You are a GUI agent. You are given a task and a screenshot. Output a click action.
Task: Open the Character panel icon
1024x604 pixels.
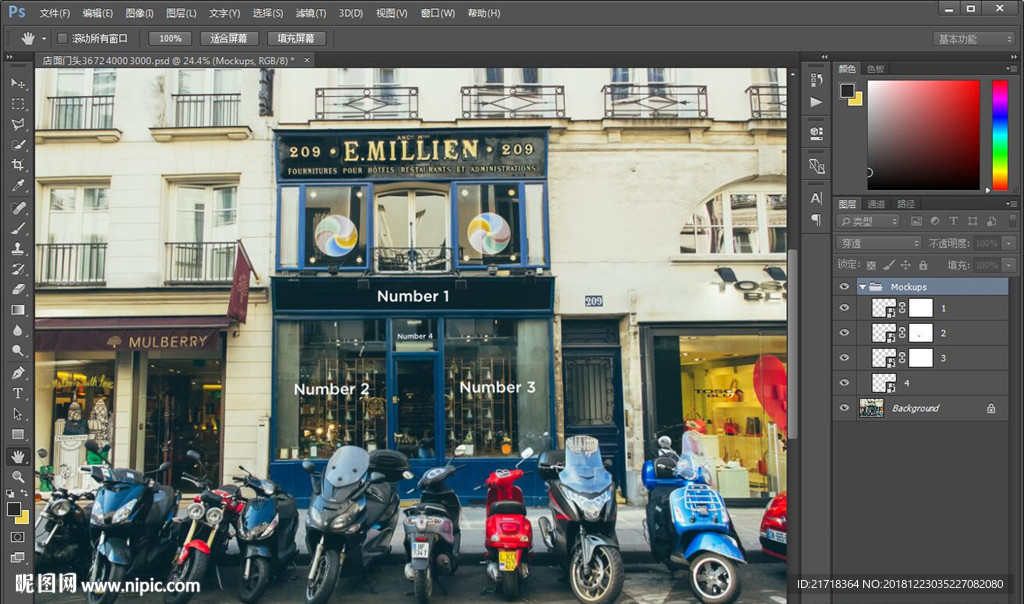pos(816,198)
